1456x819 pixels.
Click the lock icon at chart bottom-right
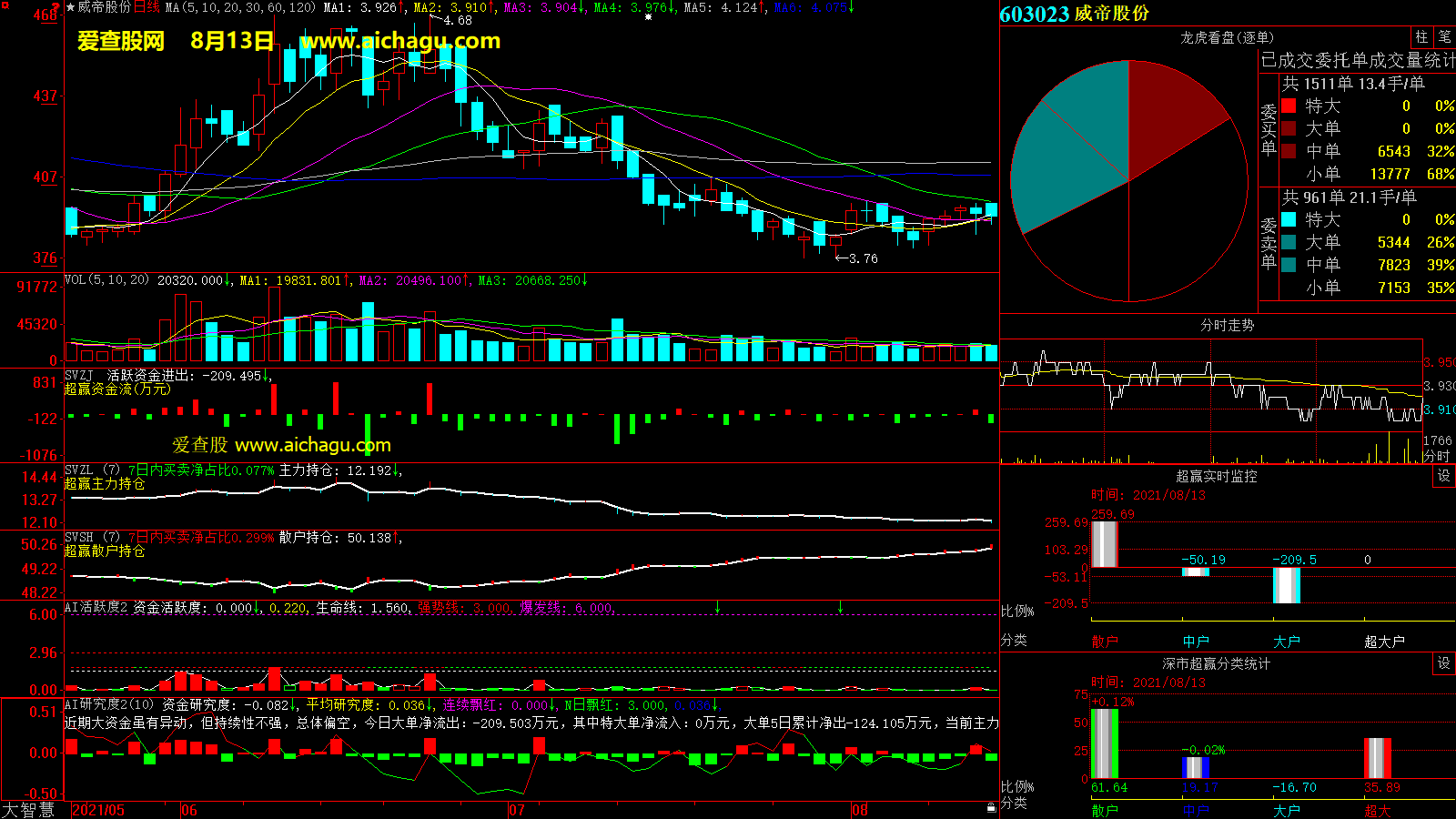tap(991, 807)
